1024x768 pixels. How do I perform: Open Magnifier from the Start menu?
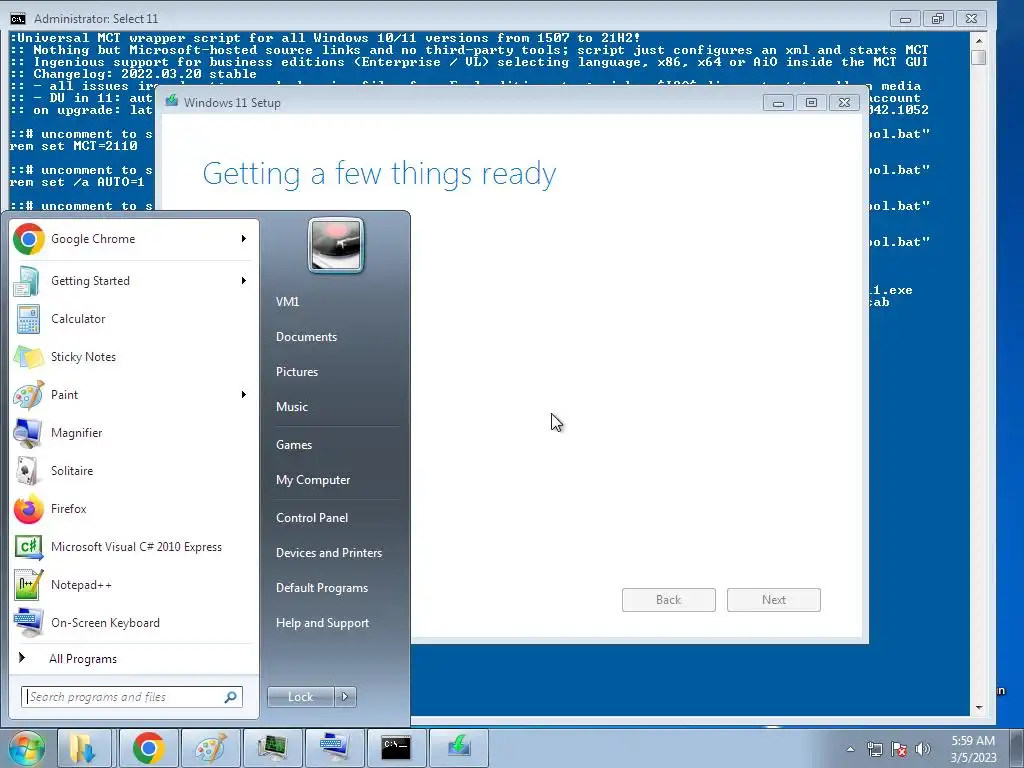[133, 432]
